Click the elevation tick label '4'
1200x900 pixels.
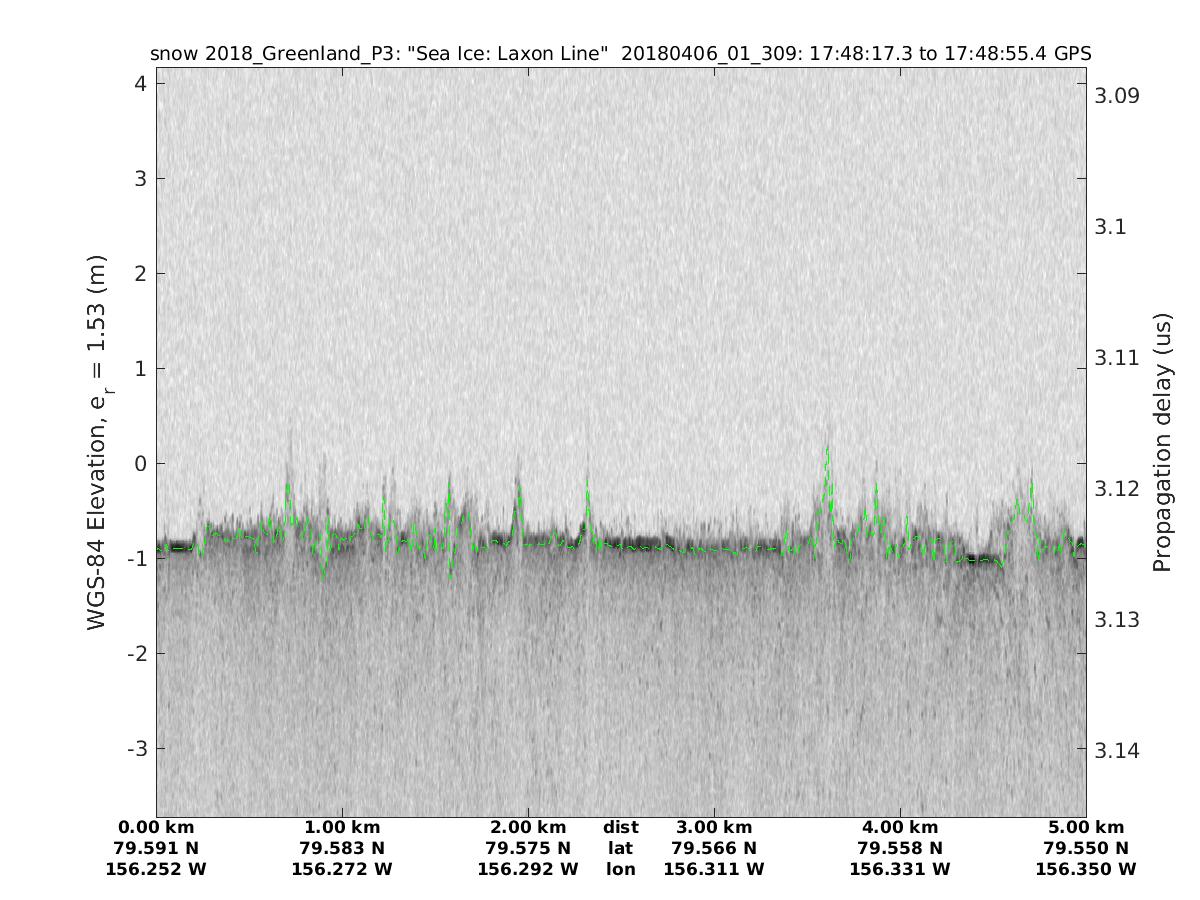pyautogui.click(x=141, y=84)
